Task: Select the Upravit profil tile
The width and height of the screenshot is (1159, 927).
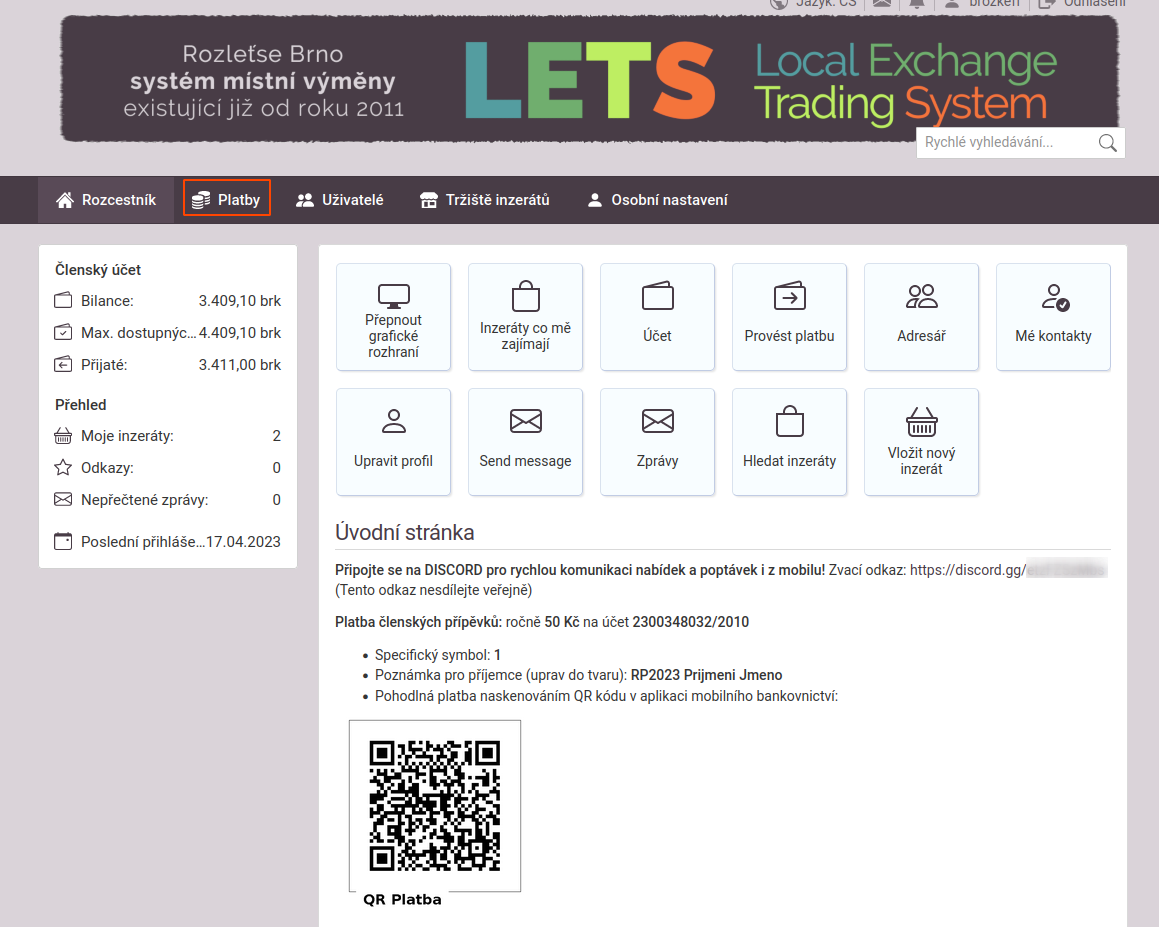Action: click(x=393, y=442)
